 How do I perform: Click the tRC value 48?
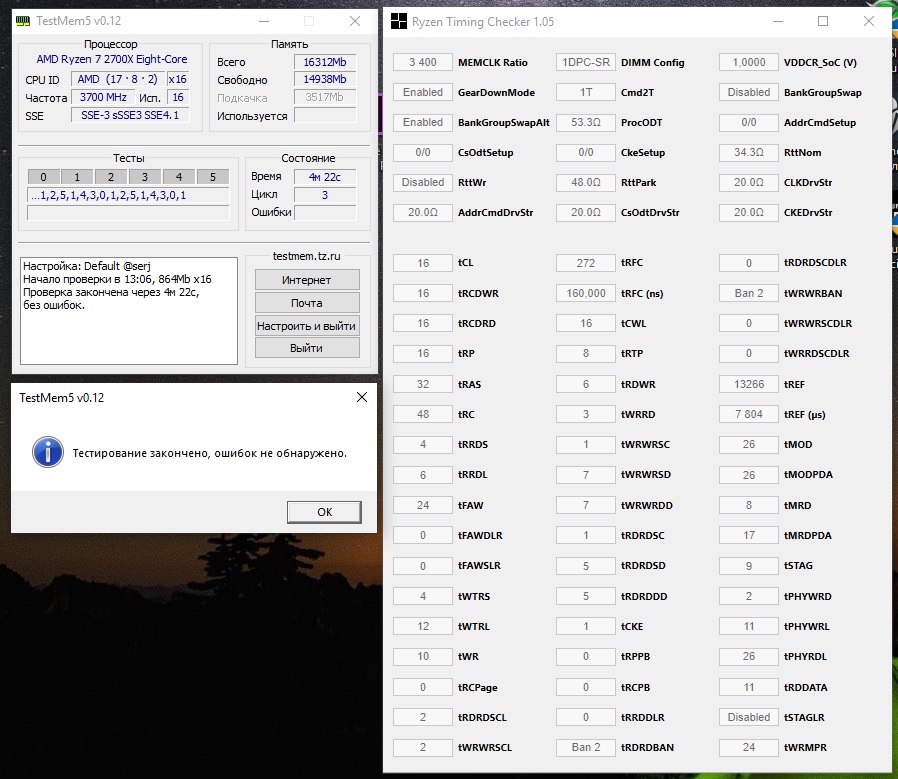[423, 414]
